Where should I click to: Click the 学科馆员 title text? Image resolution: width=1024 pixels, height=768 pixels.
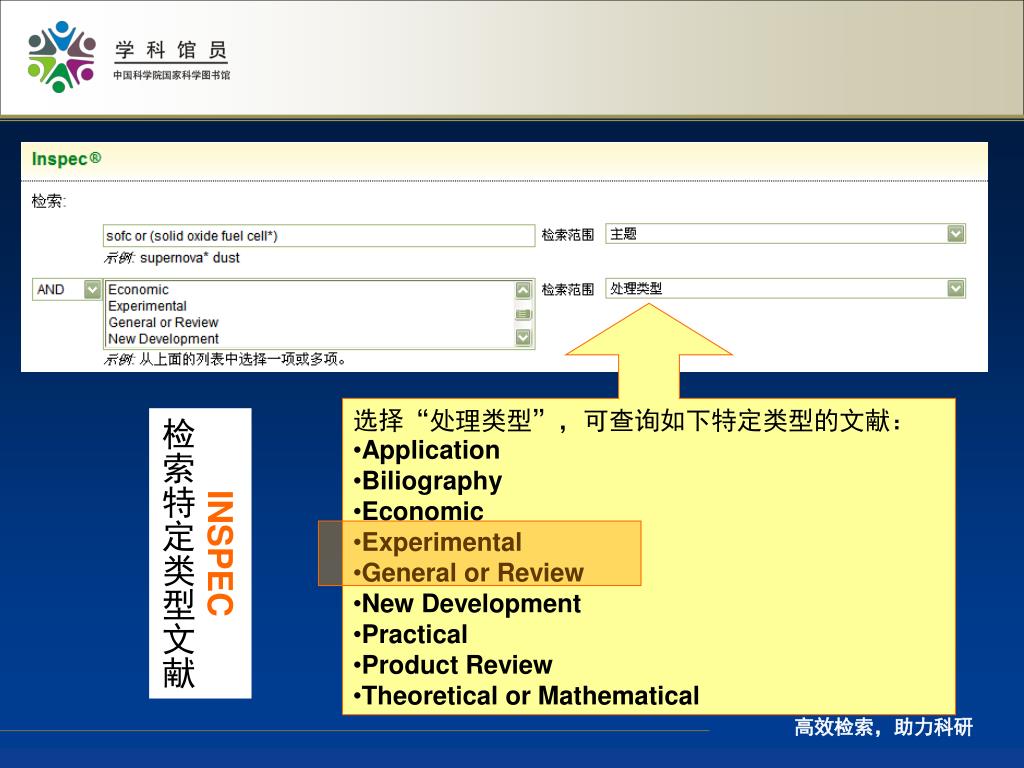pos(171,50)
